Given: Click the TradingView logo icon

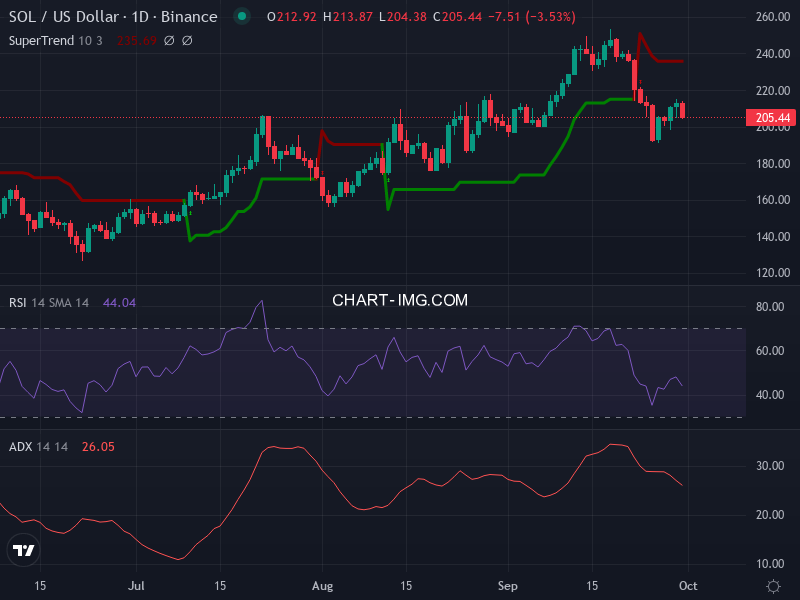Looking at the screenshot, I should pyautogui.click(x=24, y=551).
